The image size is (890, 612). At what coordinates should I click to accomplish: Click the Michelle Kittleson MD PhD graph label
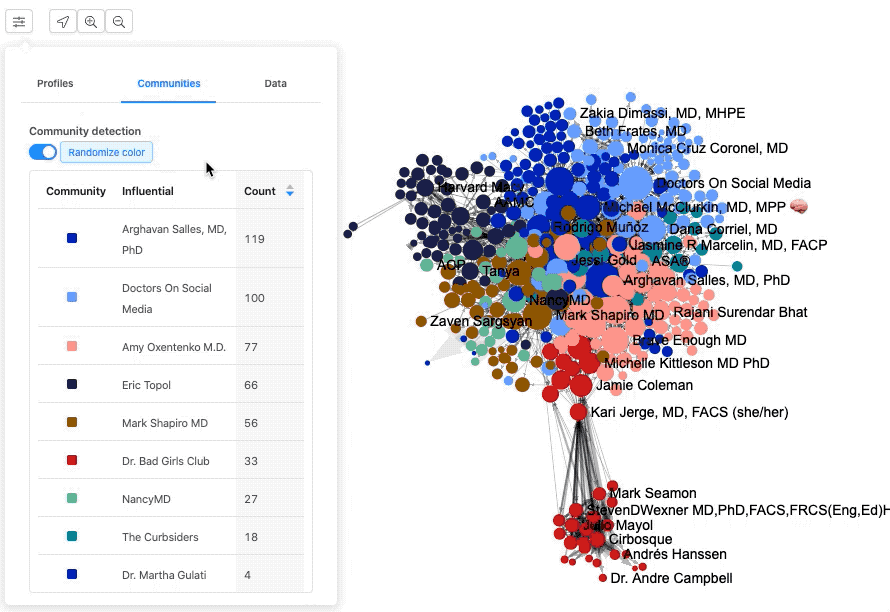coord(686,363)
